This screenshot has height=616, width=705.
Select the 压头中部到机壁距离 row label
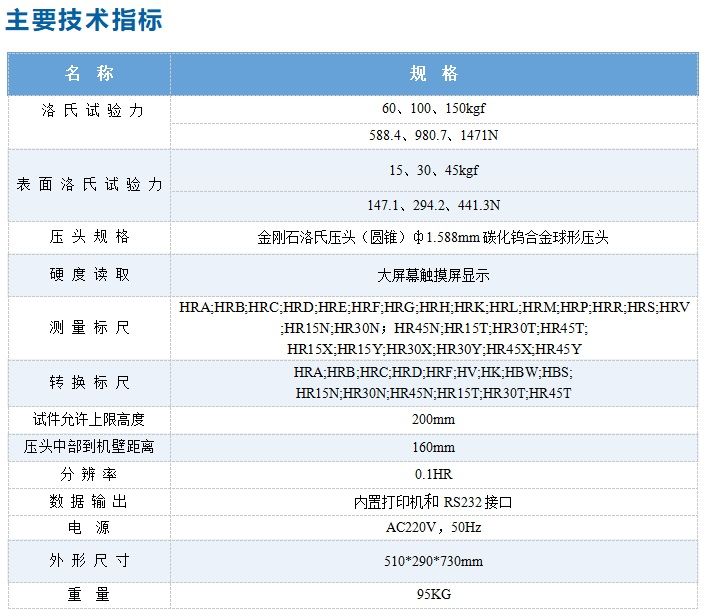[x=89, y=447]
